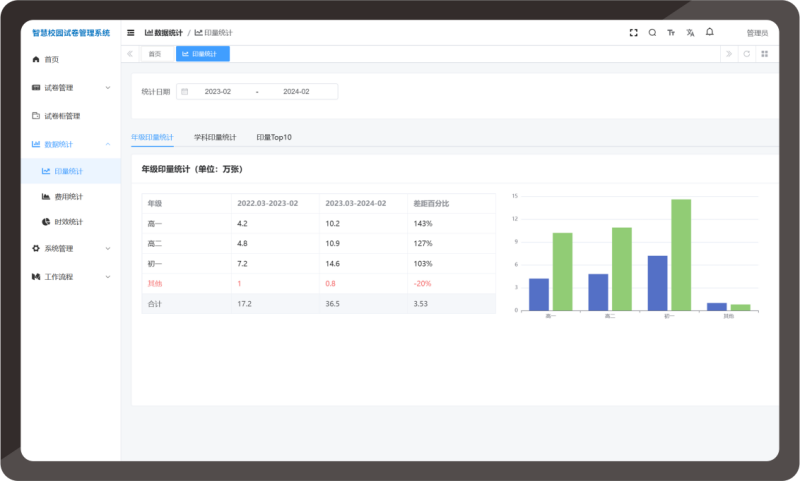Click the 系统管理 gear icon
The image size is (800, 481).
point(36,248)
